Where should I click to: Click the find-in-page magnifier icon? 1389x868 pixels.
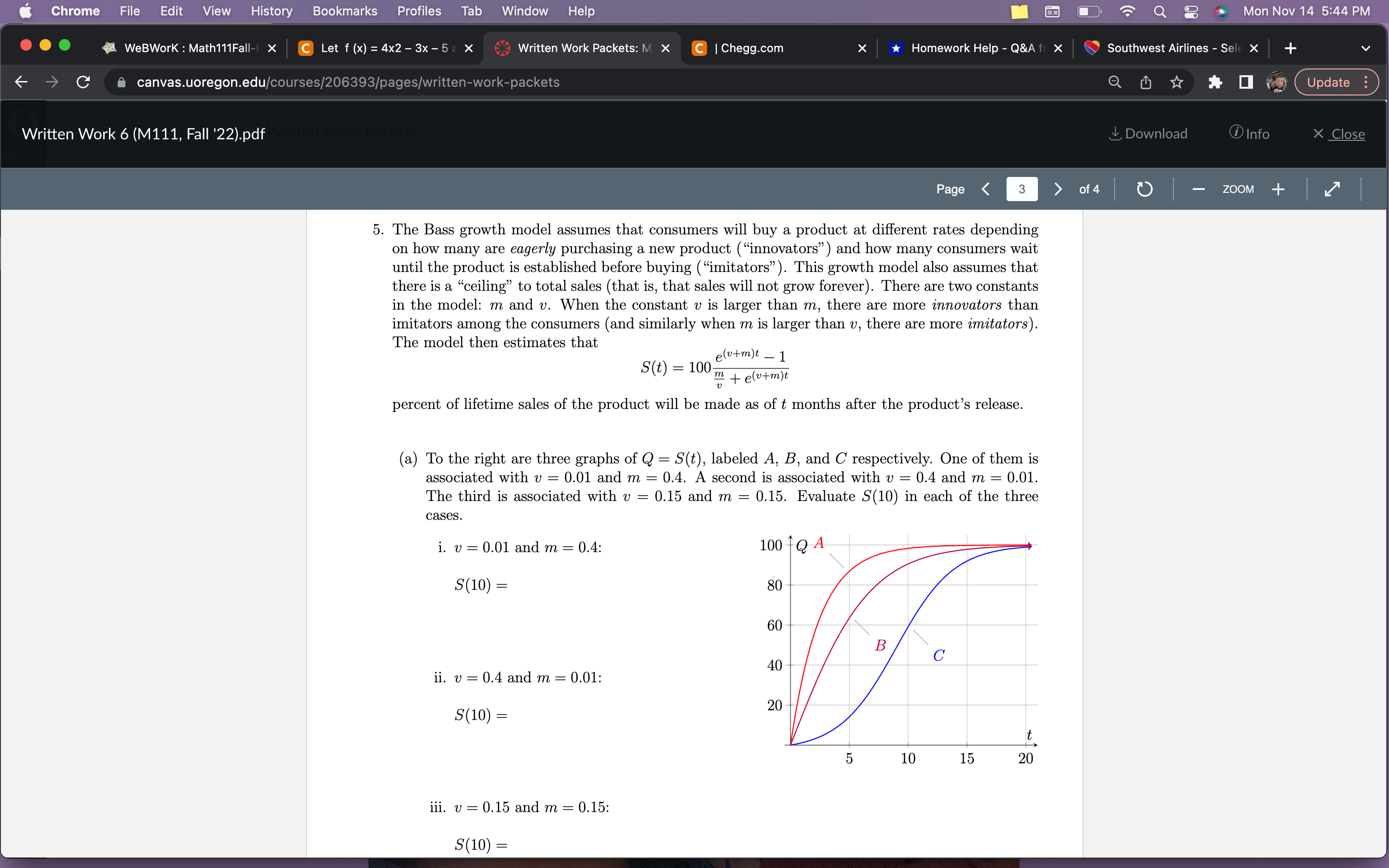pyautogui.click(x=1115, y=82)
